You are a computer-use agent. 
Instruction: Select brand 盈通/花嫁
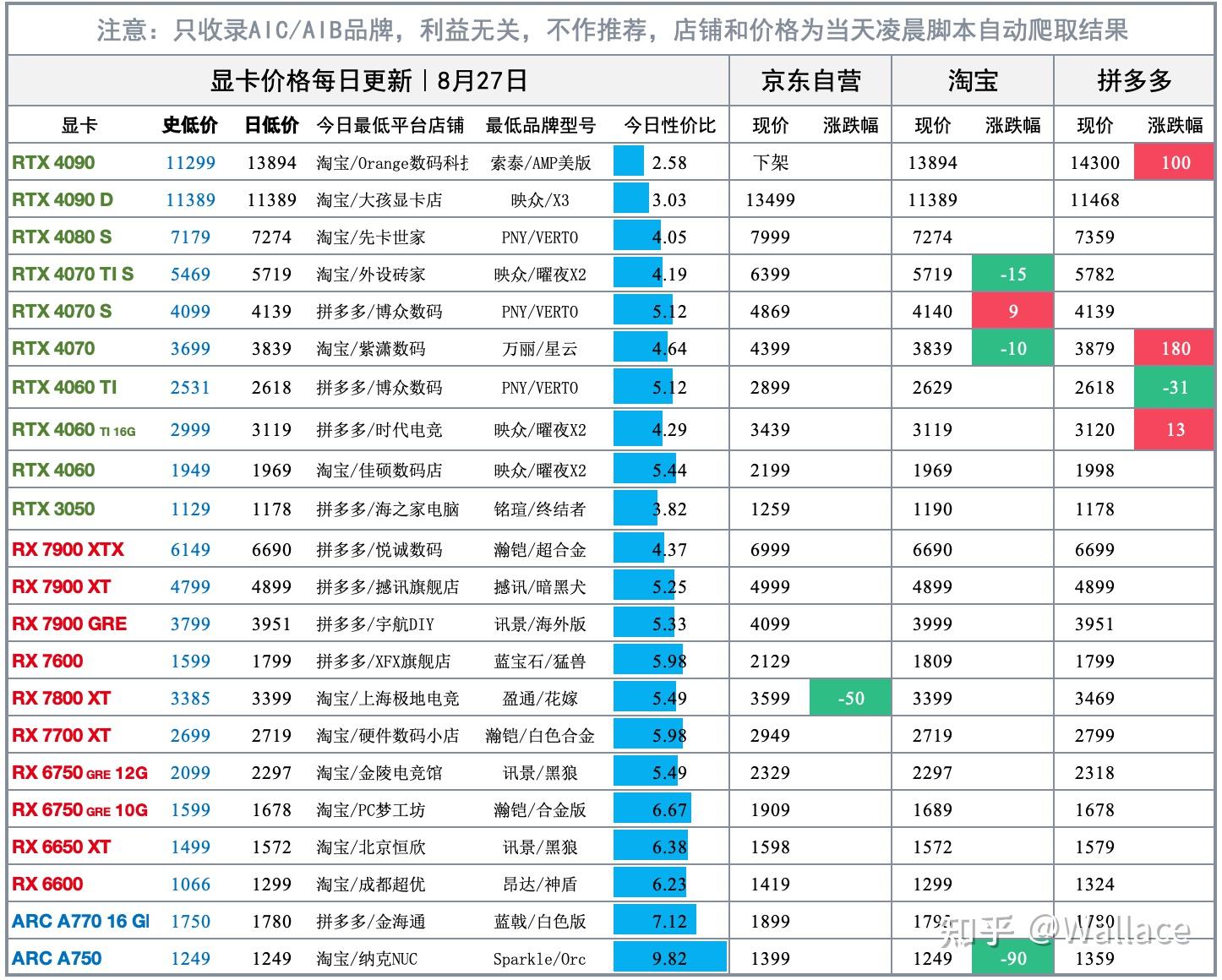click(540, 699)
